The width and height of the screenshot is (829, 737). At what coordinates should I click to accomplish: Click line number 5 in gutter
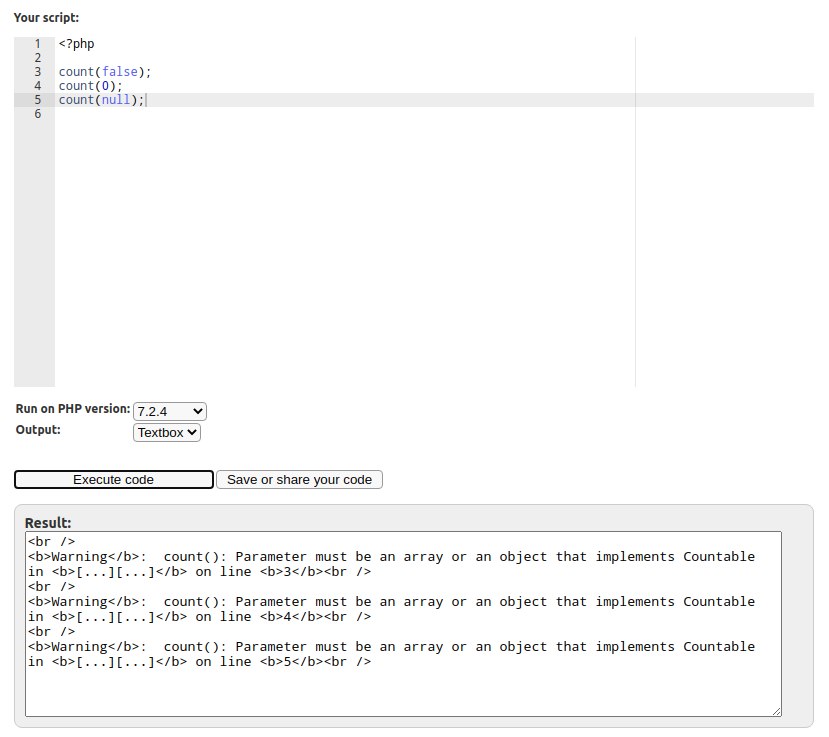[38, 100]
